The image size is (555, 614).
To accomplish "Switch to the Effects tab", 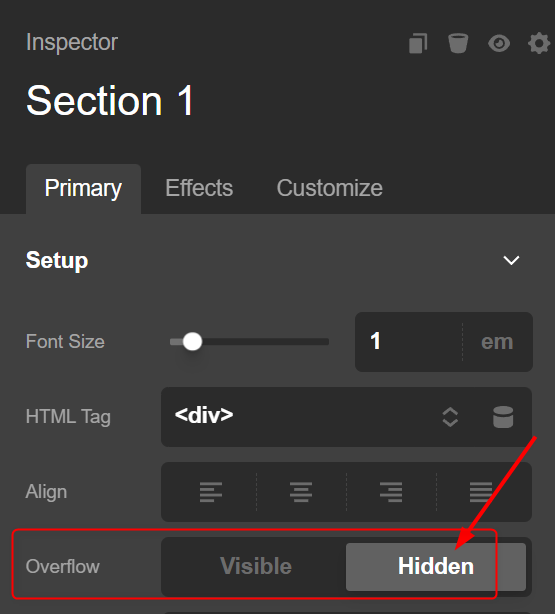I will (x=199, y=188).
